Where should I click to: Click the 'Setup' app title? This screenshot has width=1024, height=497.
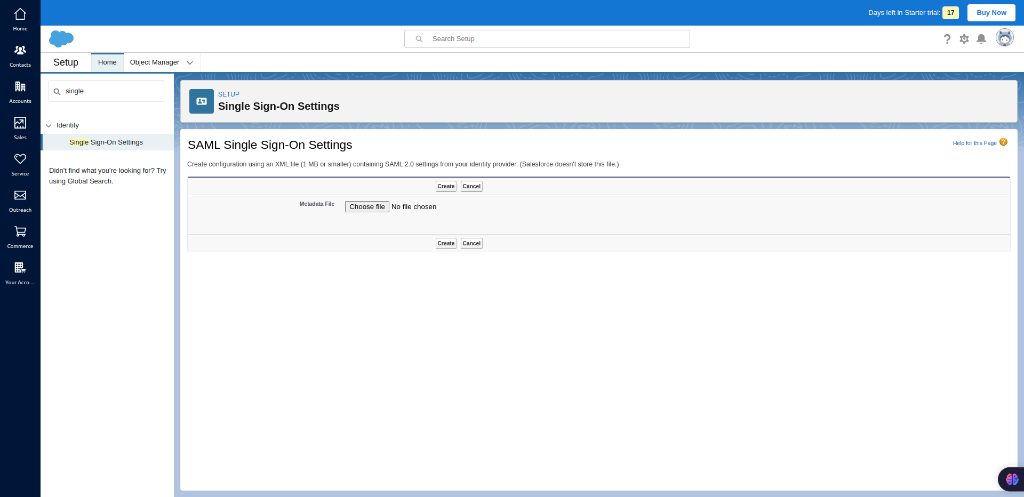click(x=66, y=62)
